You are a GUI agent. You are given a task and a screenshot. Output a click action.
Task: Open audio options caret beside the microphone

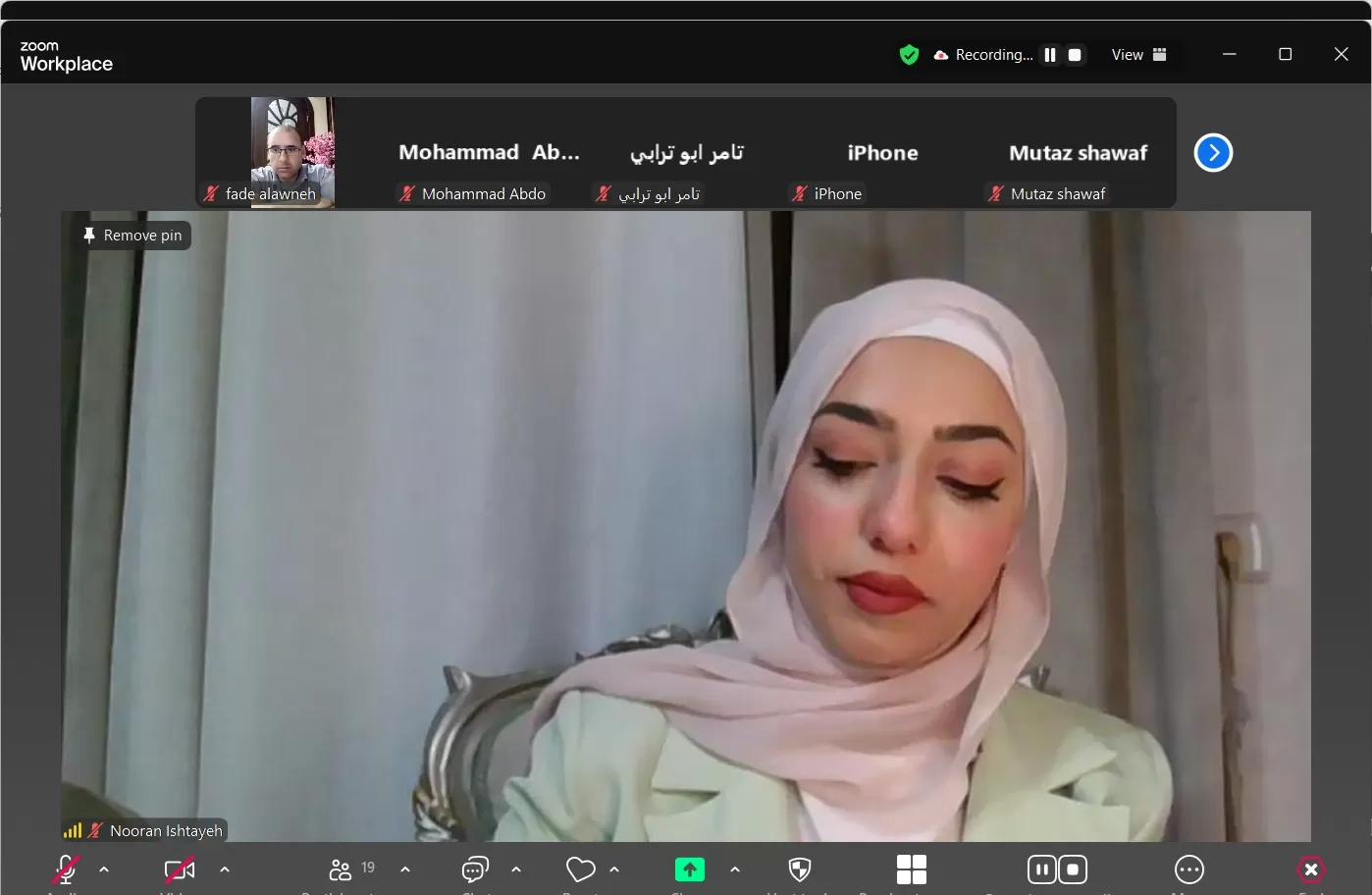(x=104, y=869)
